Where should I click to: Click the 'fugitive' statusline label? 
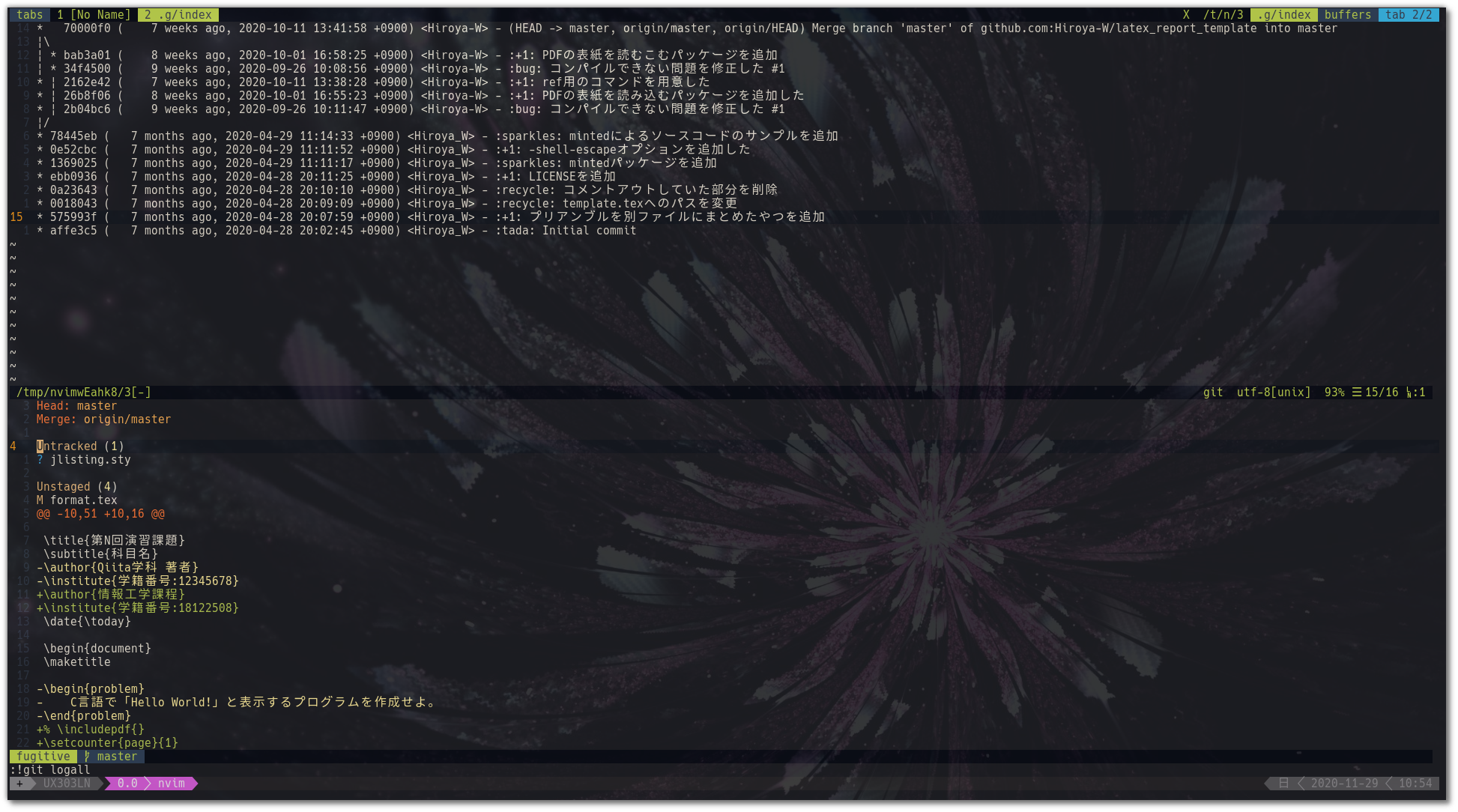[43, 757]
